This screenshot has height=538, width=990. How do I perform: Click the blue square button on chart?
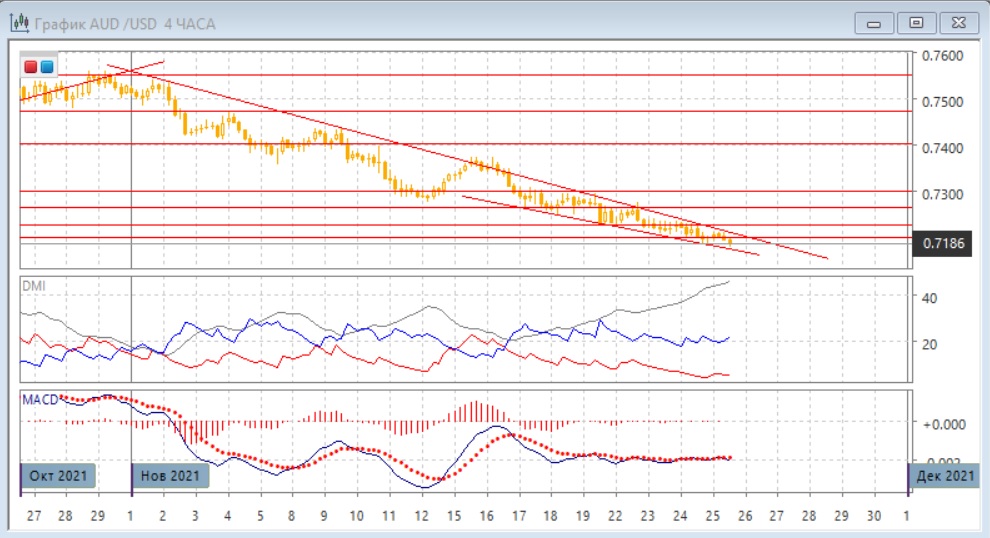click(x=47, y=67)
